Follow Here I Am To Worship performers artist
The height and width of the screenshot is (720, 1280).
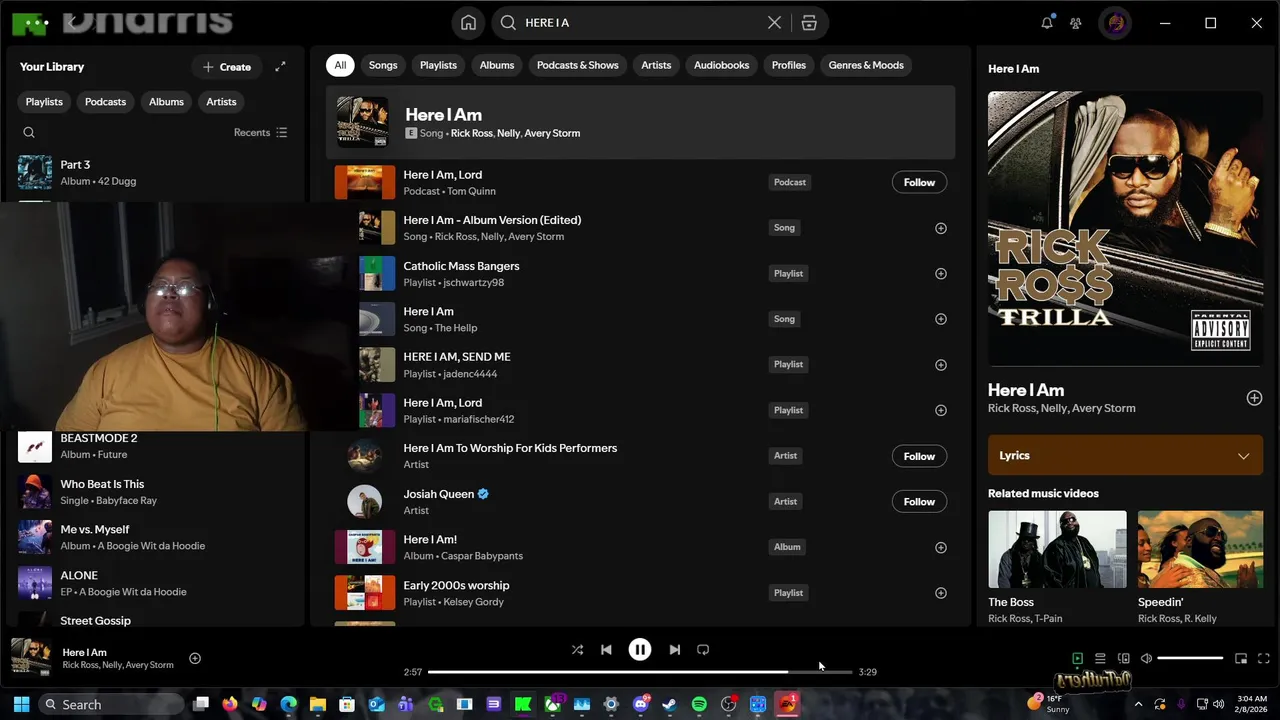coord(919,456)
